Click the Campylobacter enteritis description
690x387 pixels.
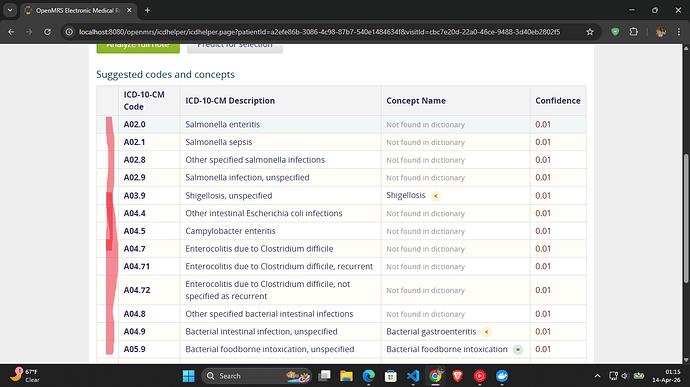[230, 231]
